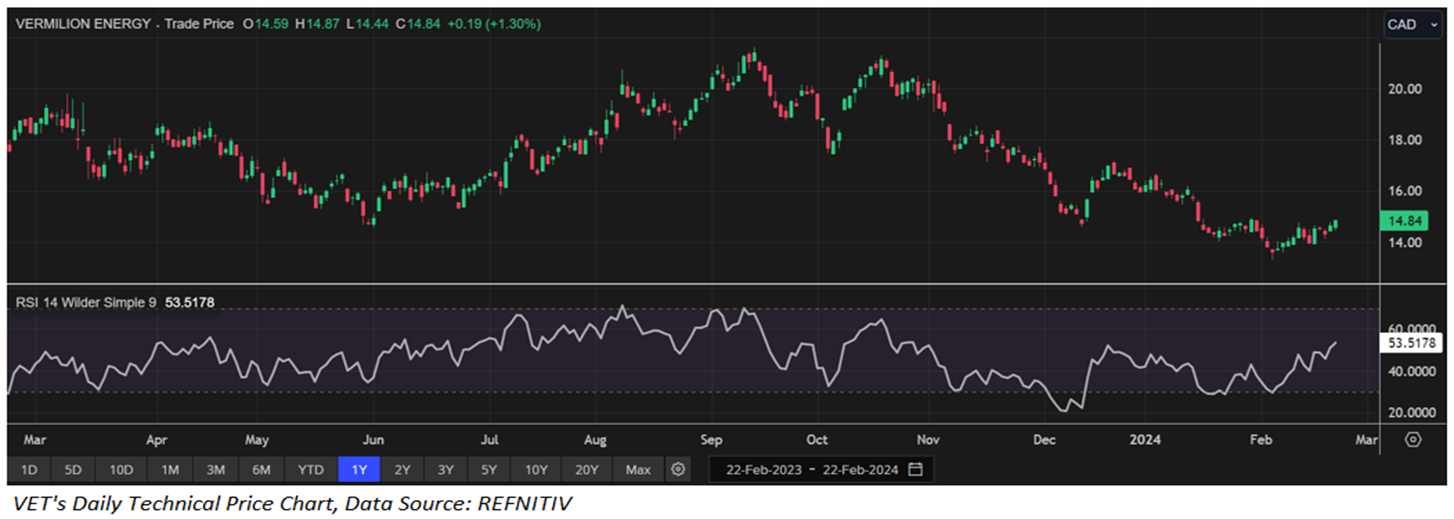
Task: Open chart axis settings gear icon
Action: pyautogui.click(x=1413, y=439)
